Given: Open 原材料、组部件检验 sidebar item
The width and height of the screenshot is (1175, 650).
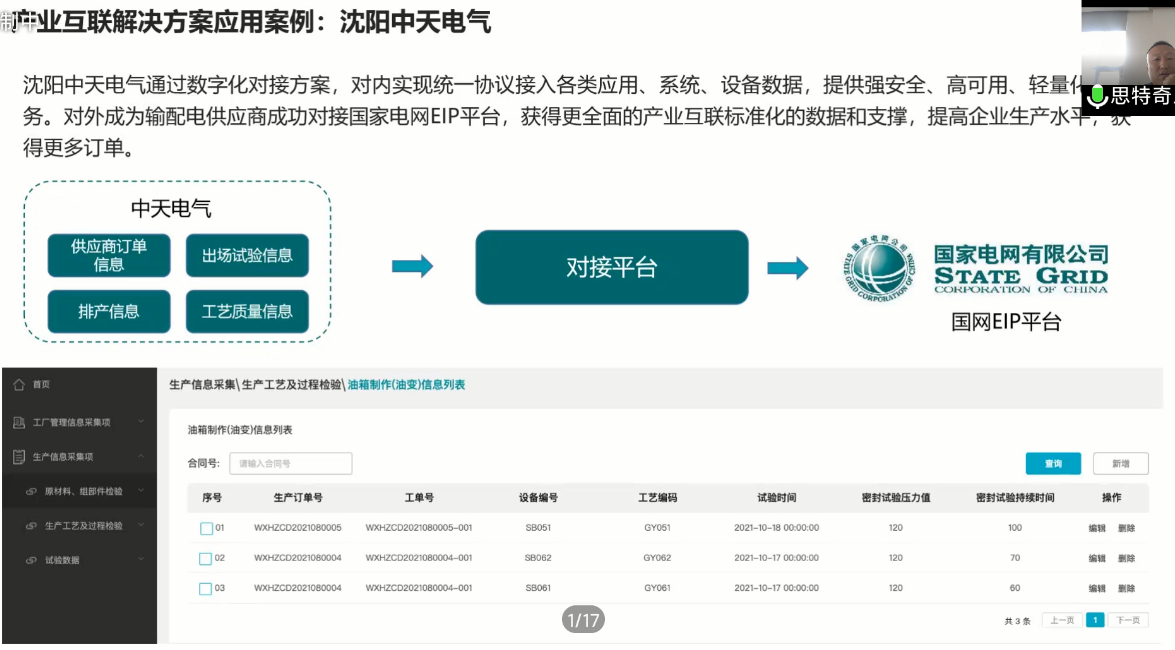Looking at the screenshot, I should pyautogui.click(x=79, y=492).
